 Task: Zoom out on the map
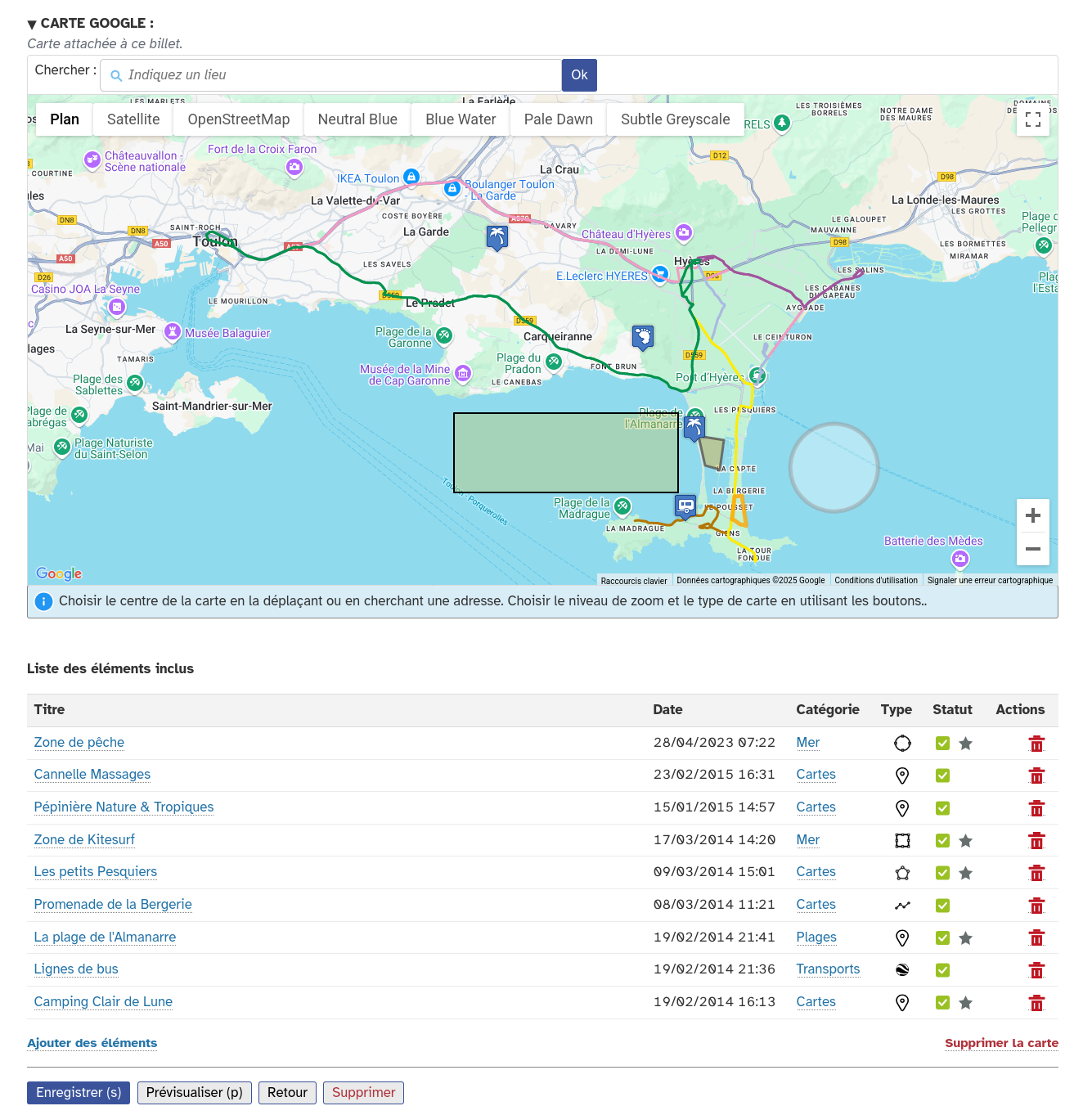click(x=1032, y=549)
